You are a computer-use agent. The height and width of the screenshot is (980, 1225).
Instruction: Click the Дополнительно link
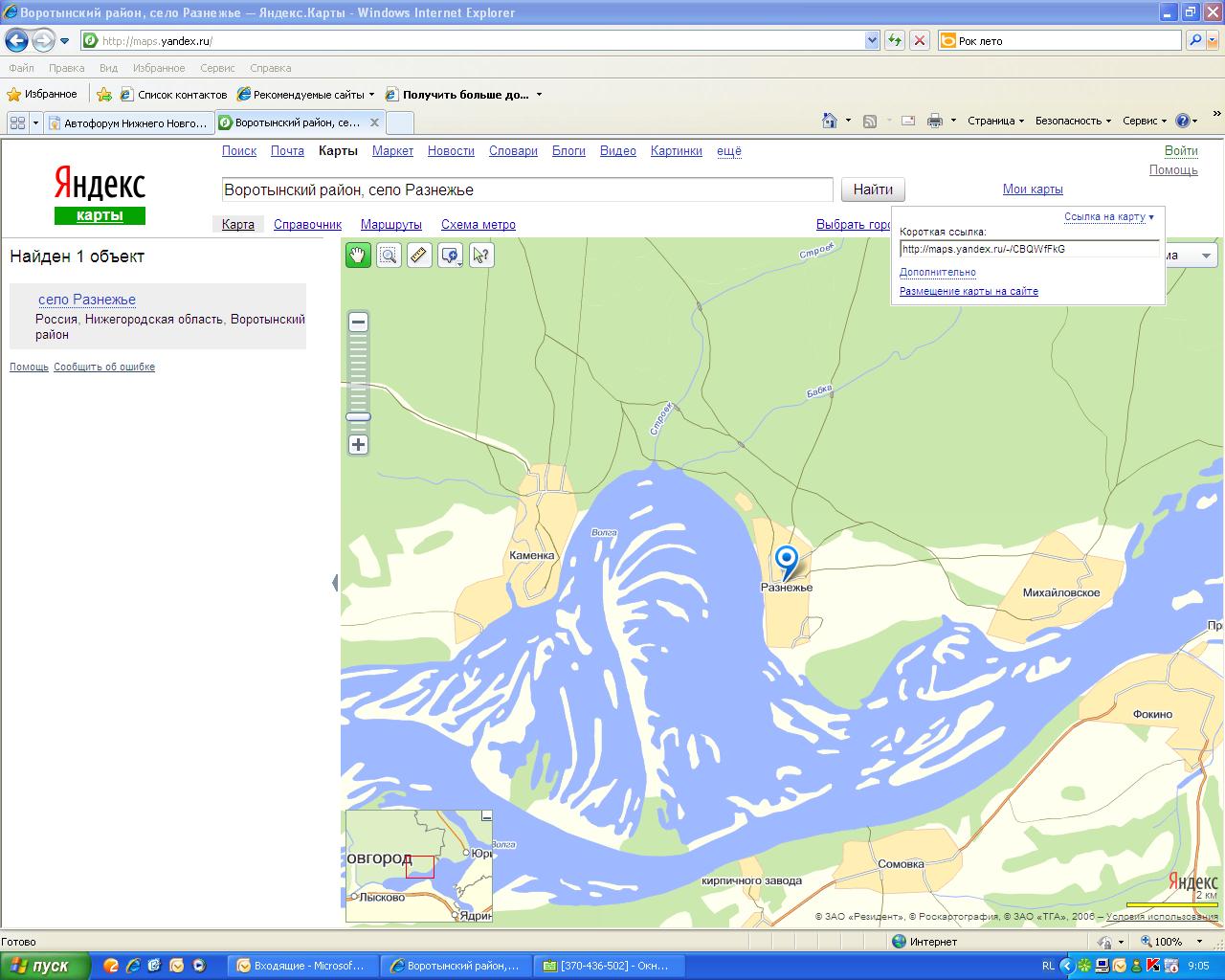click(x=938, y=273)
